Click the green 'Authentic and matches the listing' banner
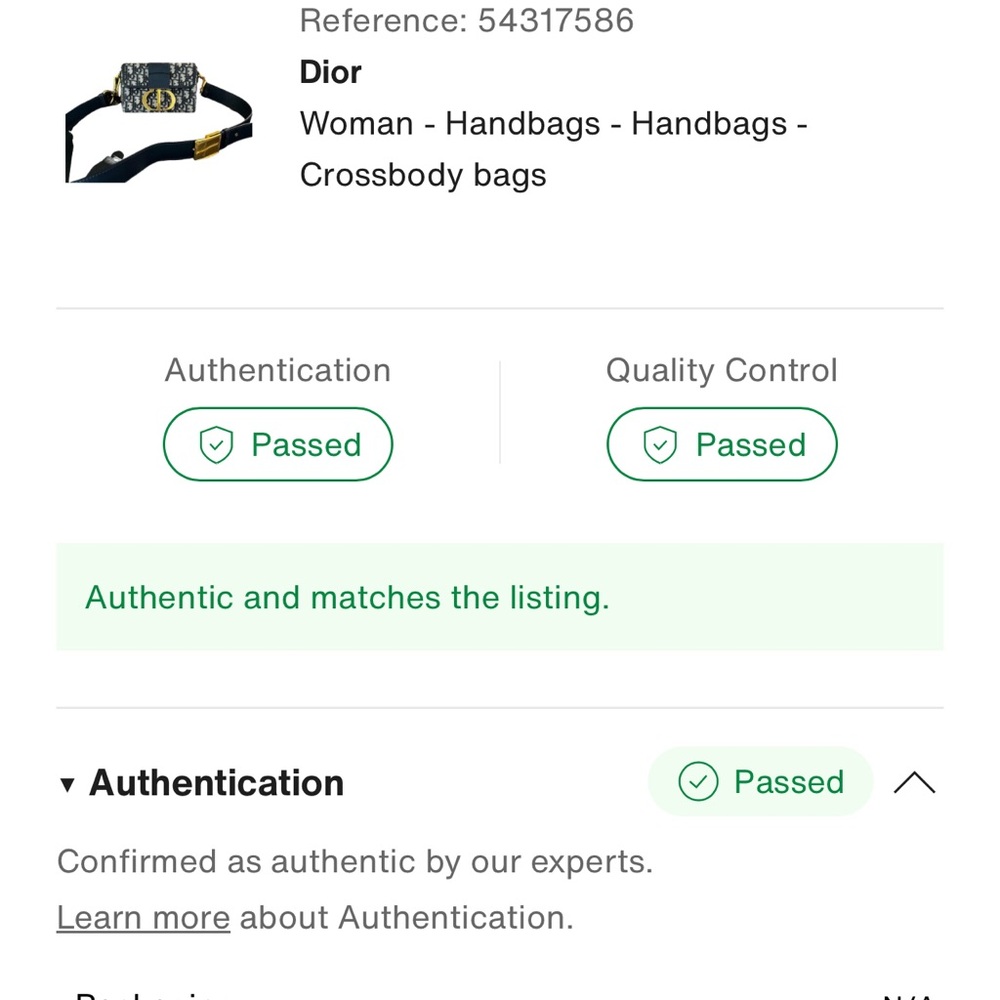 499,597
